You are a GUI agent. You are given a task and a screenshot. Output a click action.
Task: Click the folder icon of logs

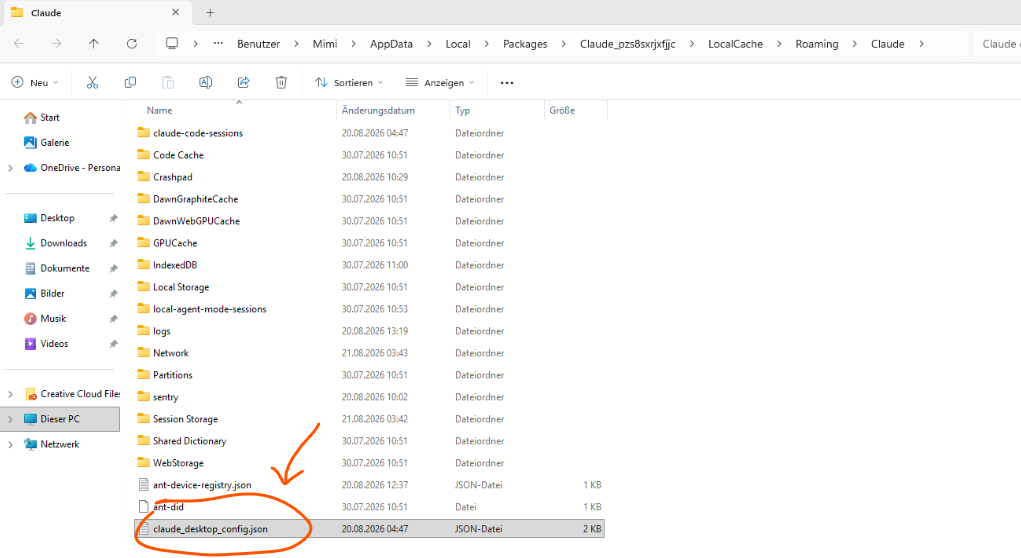click(143, 331)
